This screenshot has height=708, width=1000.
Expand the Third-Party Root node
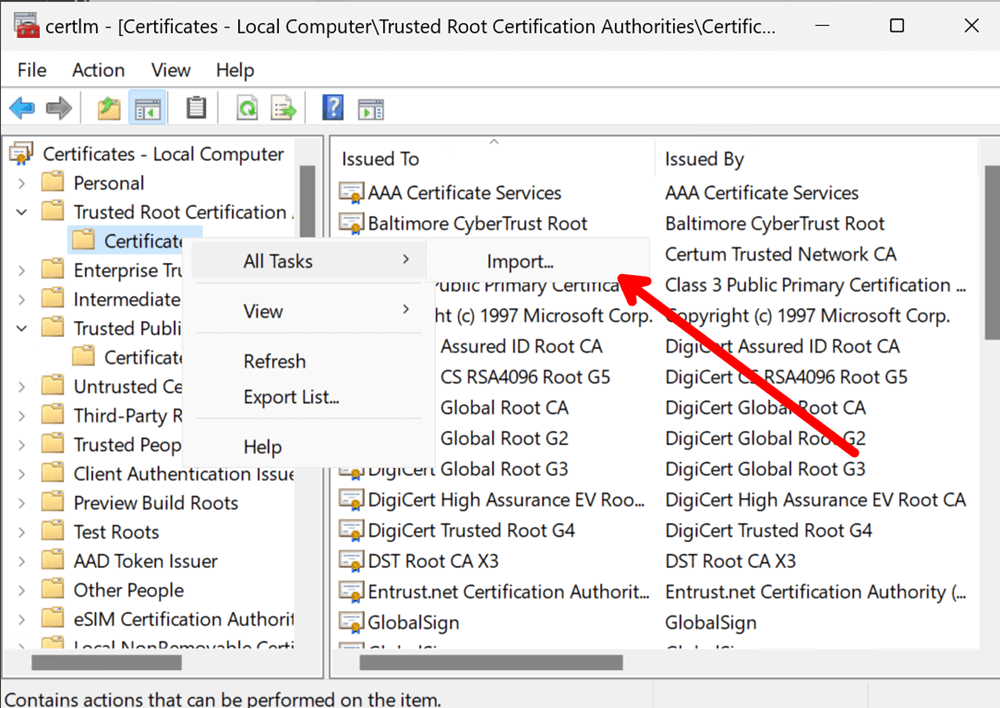coord(22,416)
